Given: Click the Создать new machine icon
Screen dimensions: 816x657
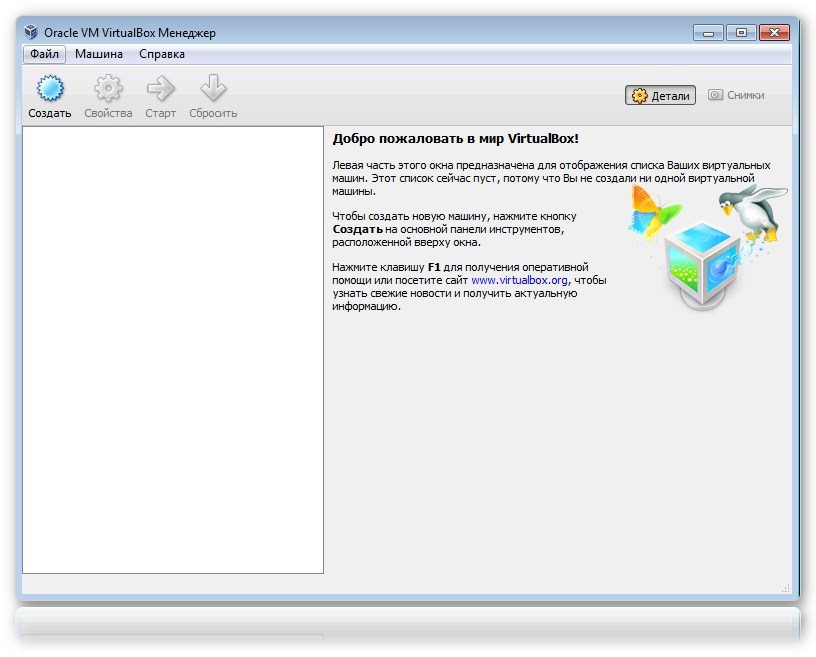Looking at the screenshot, I should point(49,90).
